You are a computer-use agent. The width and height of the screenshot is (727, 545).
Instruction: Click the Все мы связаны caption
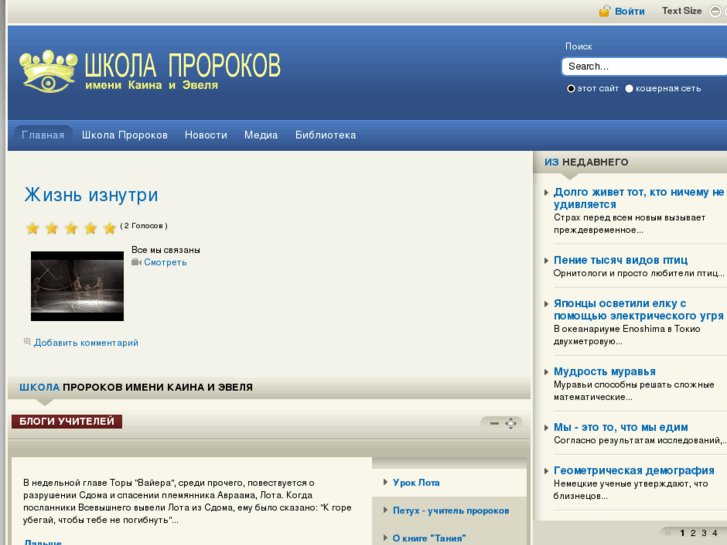pos(166,250)
